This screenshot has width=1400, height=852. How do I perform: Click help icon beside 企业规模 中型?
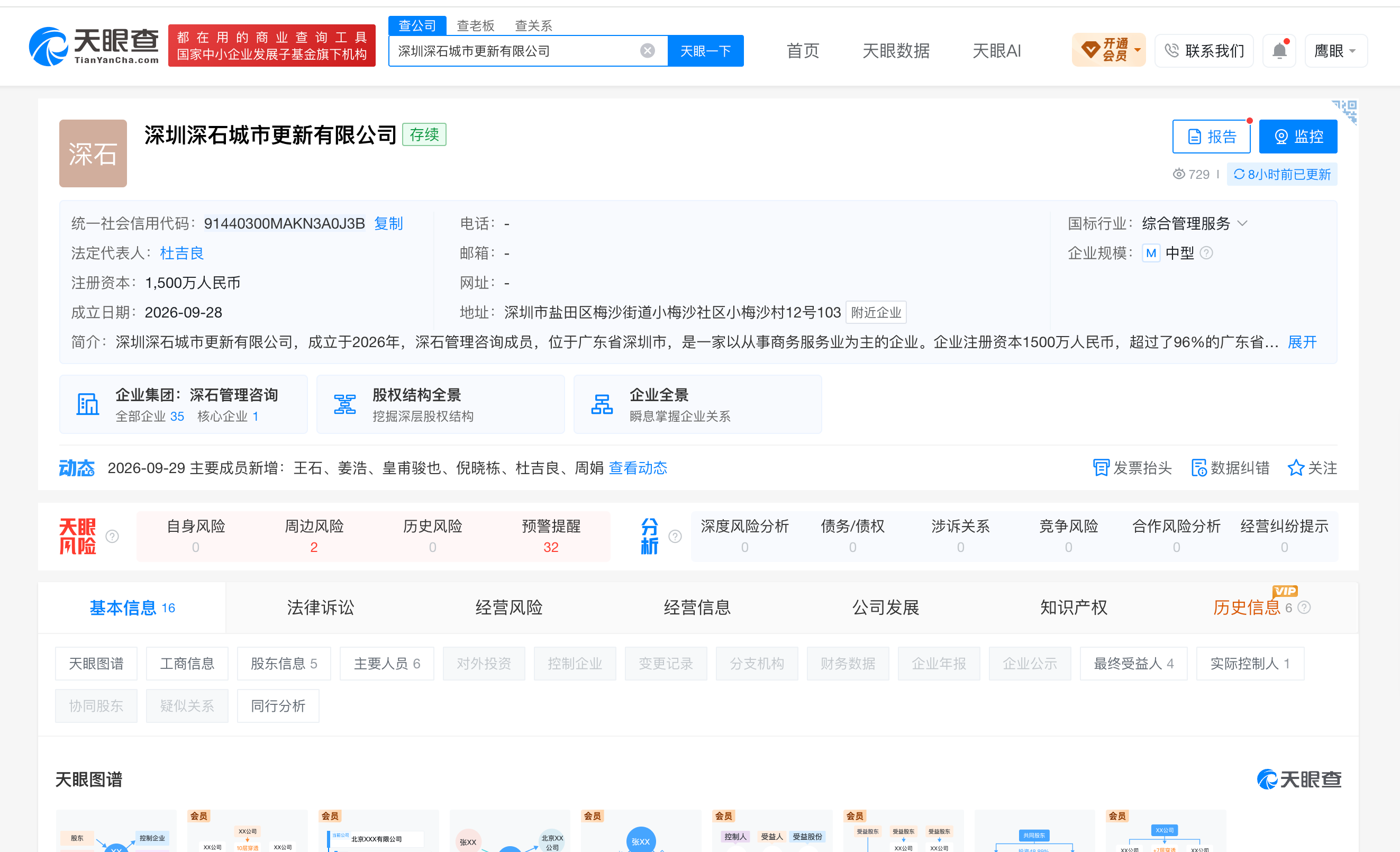point(1206,253)
